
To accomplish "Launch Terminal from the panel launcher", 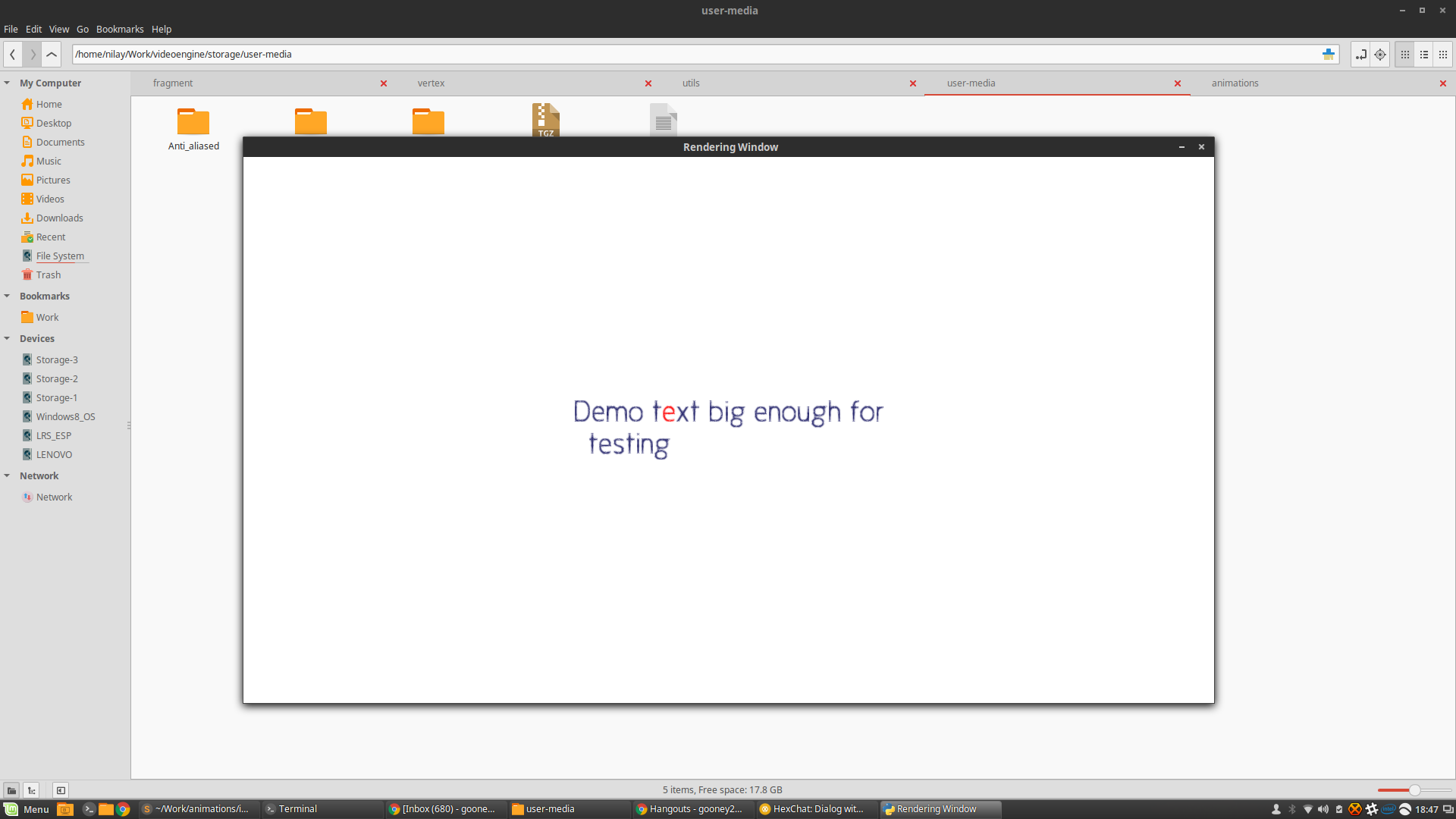I will pos(89,809).
